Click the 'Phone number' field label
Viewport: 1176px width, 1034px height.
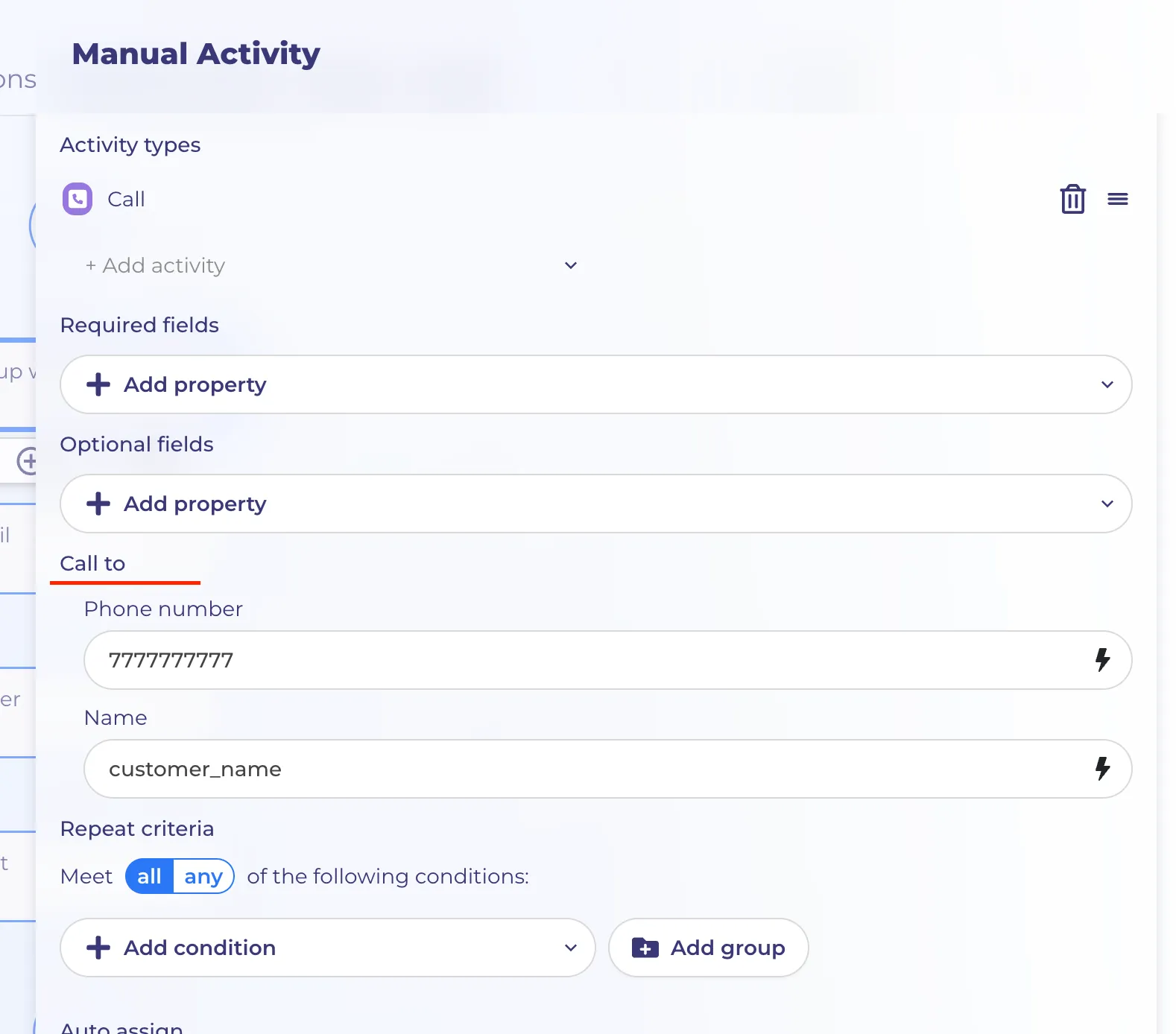click(163, 609)
